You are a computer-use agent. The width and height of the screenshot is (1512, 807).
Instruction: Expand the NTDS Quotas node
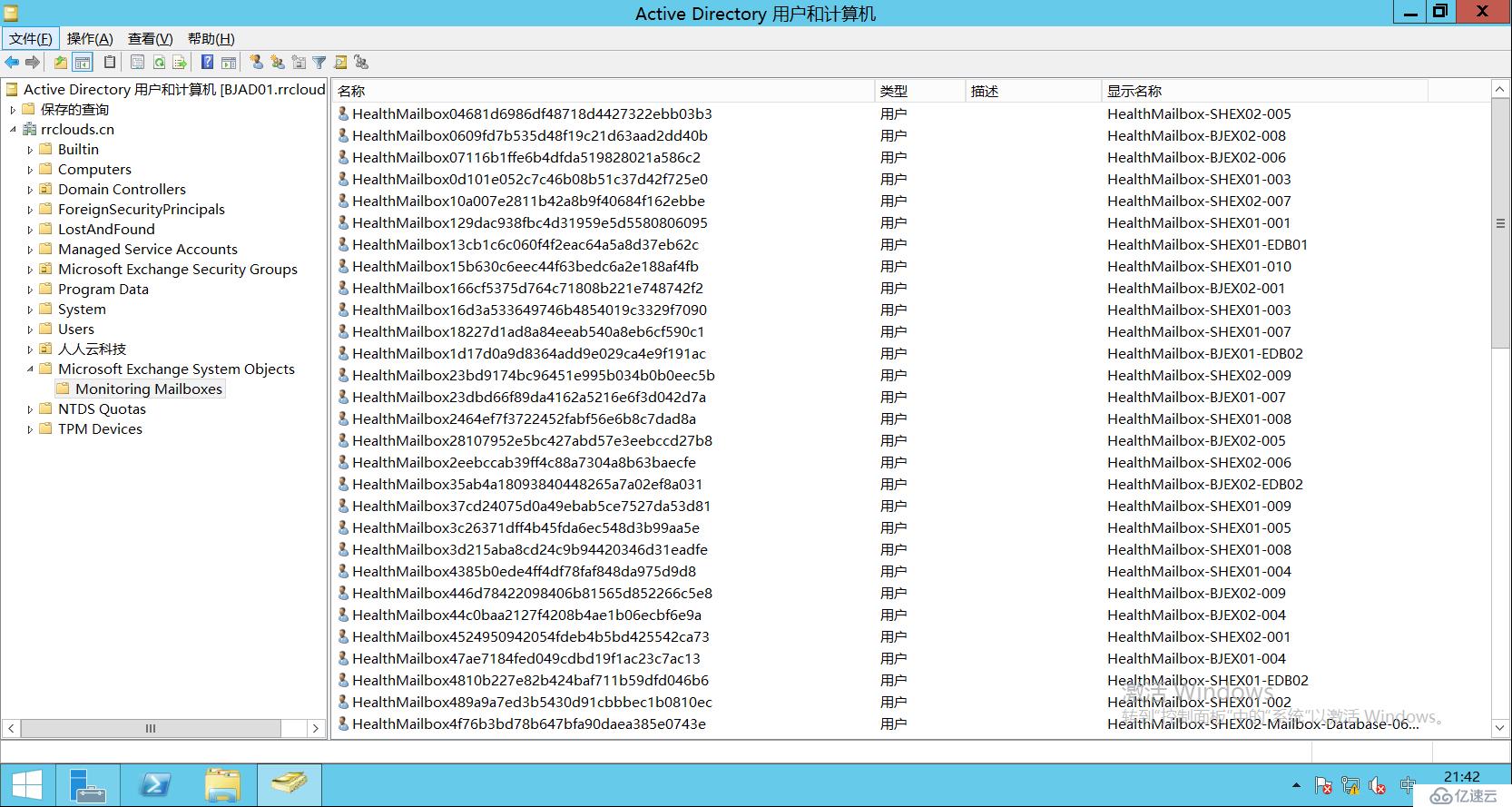[30, 409]
